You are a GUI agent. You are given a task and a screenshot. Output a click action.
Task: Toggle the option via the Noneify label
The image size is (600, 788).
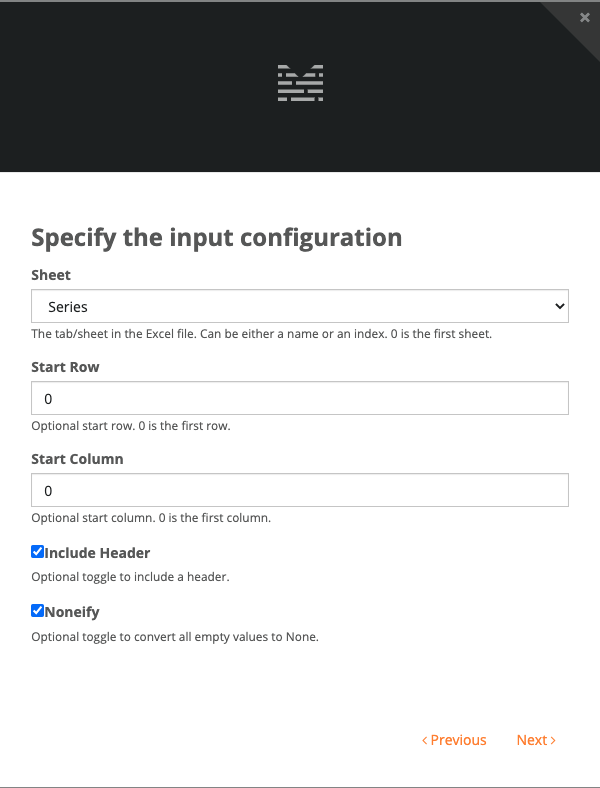click(x=72, y=612)
